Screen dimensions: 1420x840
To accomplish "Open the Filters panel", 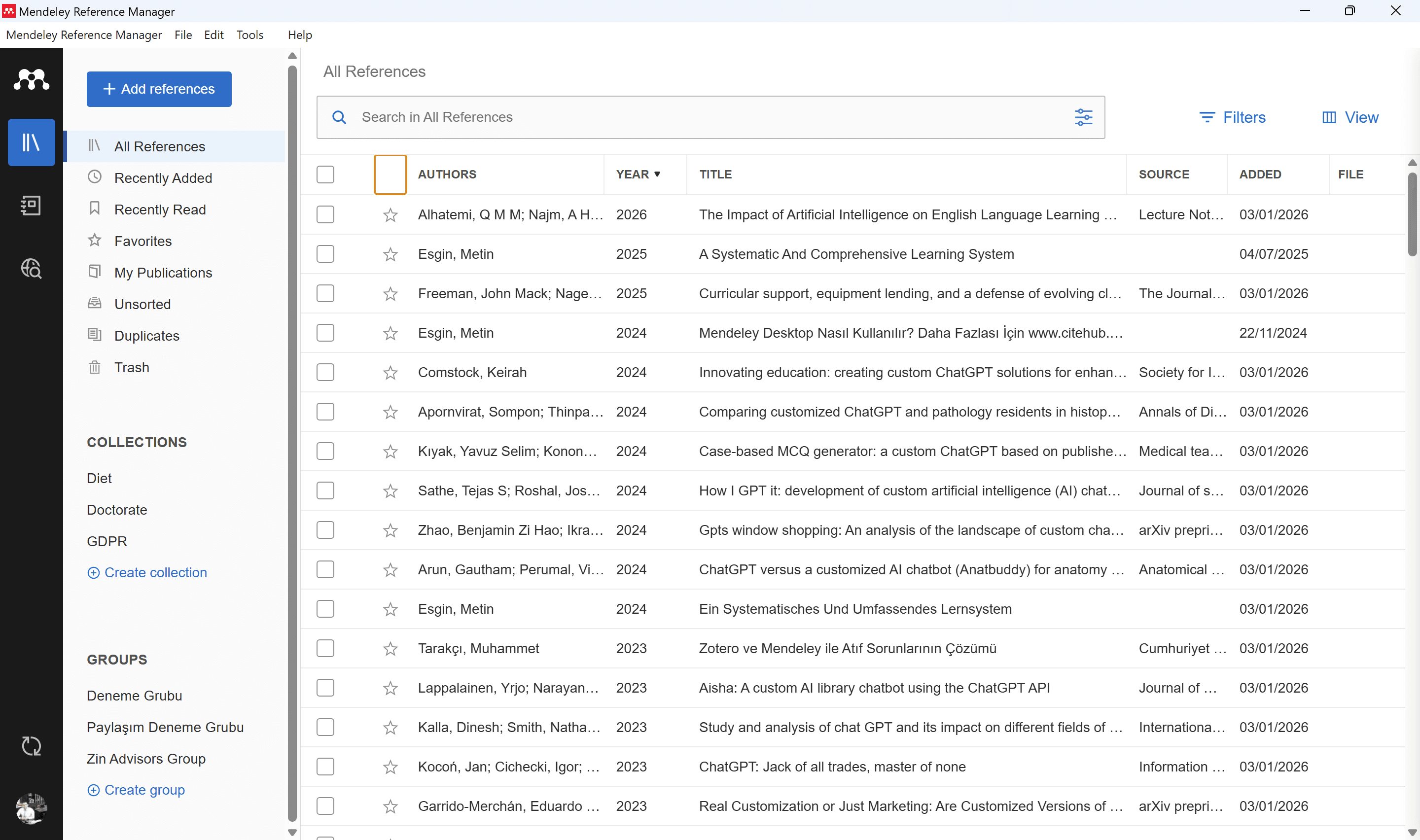I will 1232,117.
